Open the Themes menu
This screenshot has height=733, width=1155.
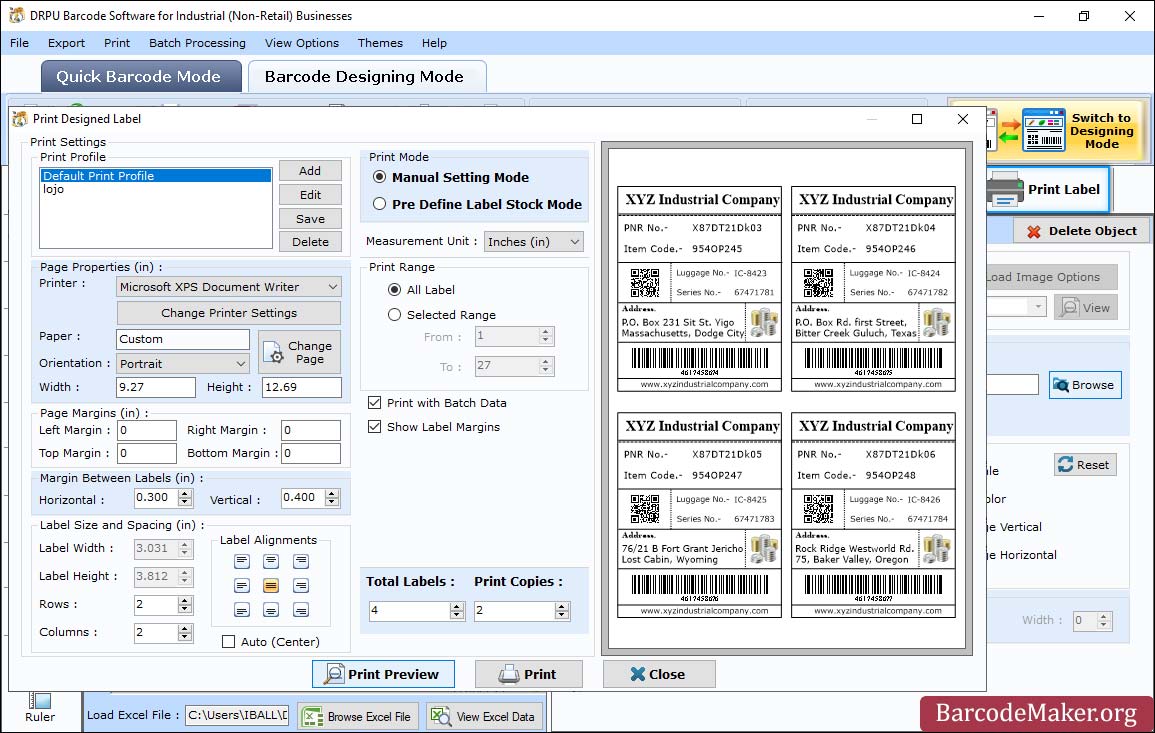click(x=380, y=43)
